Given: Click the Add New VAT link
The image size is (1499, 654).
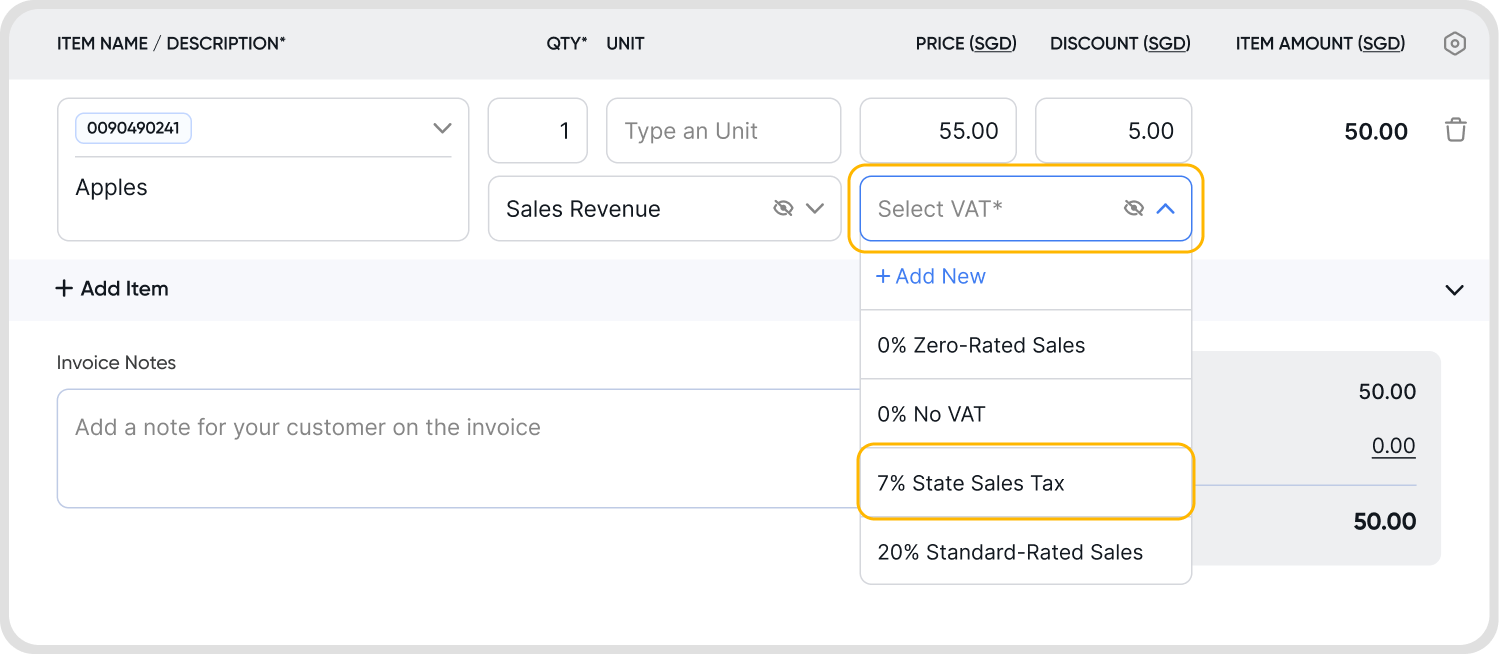Looking at the screenshot, I should click(931, 277).
